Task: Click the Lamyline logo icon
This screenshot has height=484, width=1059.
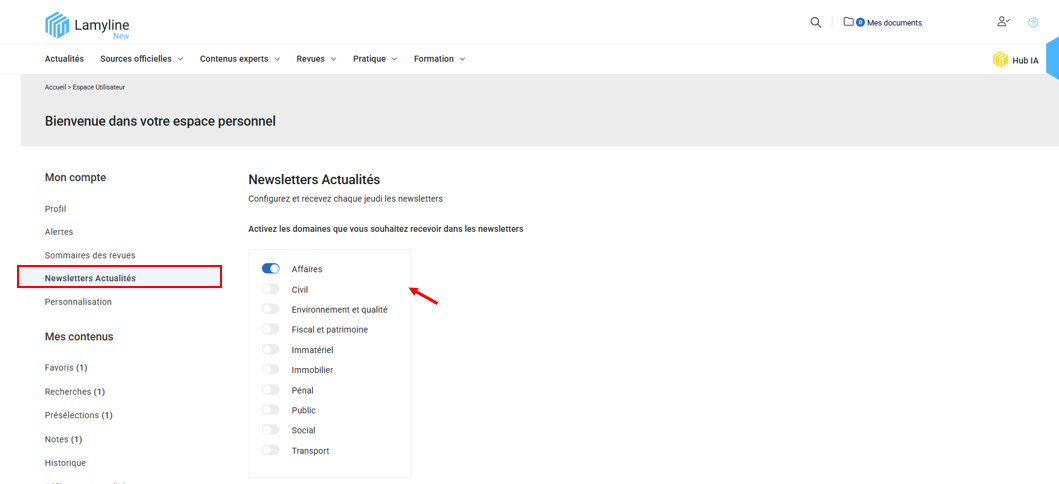Action: point(57,25)
